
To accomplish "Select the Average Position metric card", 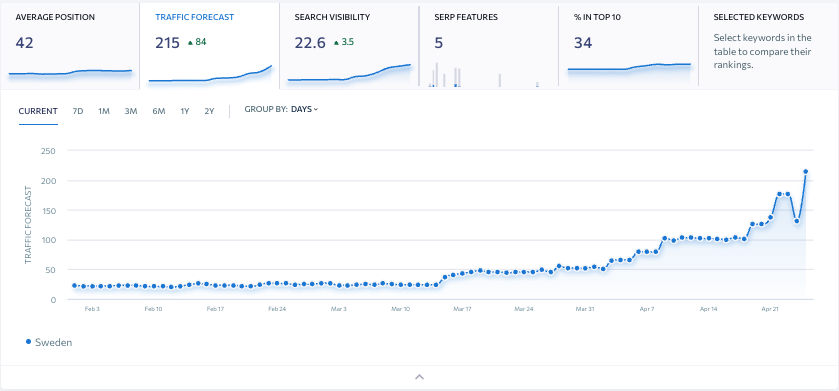I will pyautogui.click(x=70, y=45).
